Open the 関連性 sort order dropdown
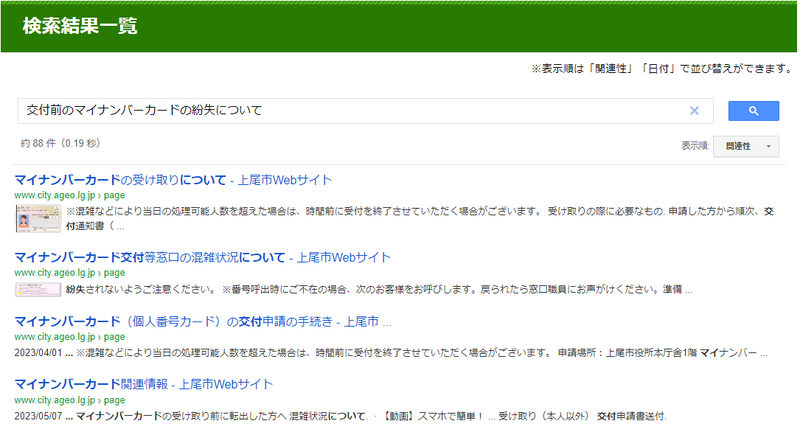Screen dimensions: 800x432 coord(746,146)
